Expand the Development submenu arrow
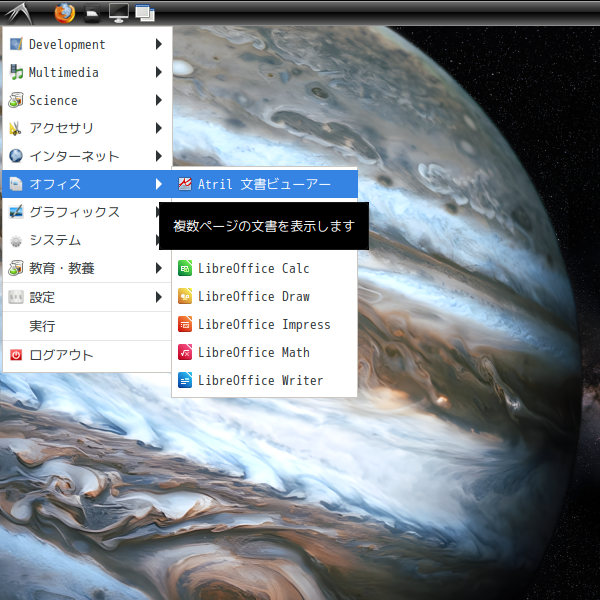The height and width of the screenshot is (600, 600). click(x=158, y=44)
